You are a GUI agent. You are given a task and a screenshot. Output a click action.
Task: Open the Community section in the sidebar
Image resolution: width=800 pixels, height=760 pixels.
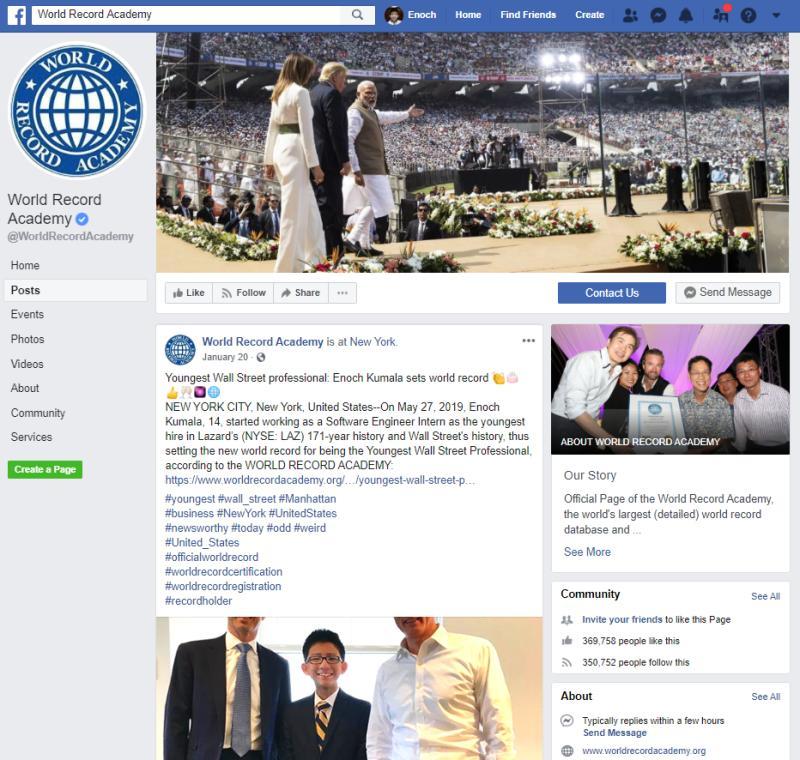click(38, 413)
